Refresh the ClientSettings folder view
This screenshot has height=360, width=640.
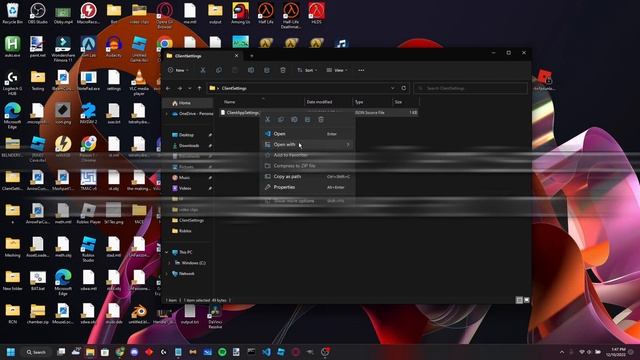point(404,88)
